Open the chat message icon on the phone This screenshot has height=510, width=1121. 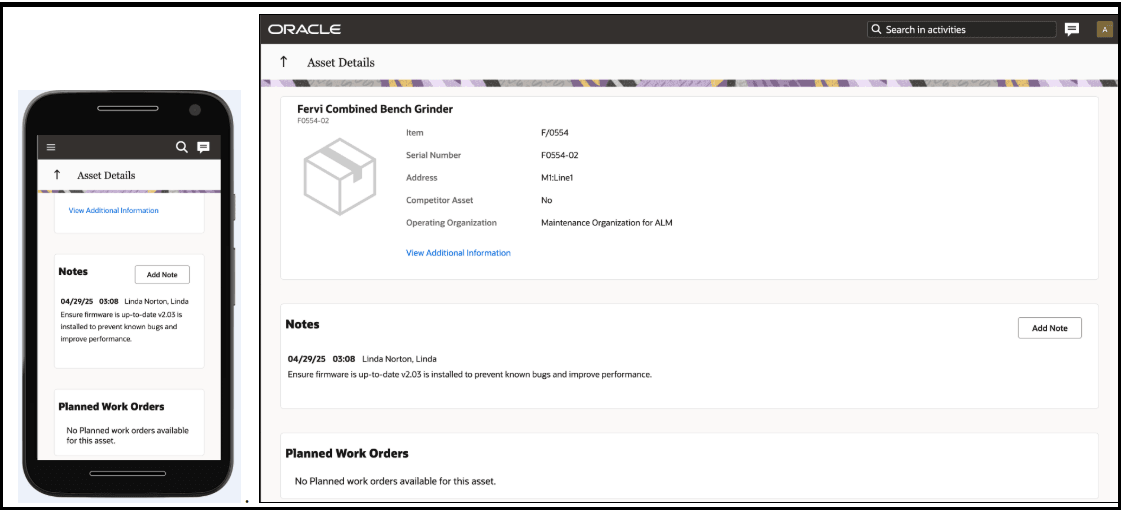(204, 147)
